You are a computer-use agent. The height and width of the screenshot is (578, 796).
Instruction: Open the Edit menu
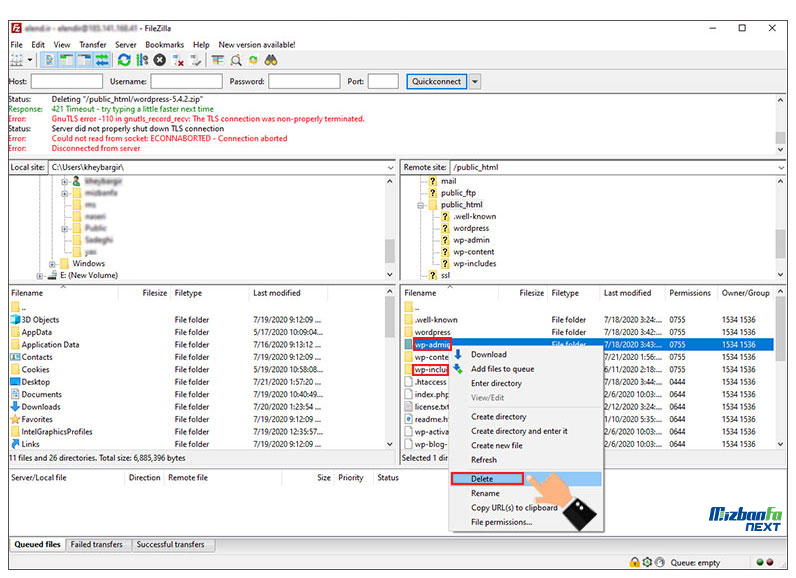pyautogui.click(x=38, y=45)
